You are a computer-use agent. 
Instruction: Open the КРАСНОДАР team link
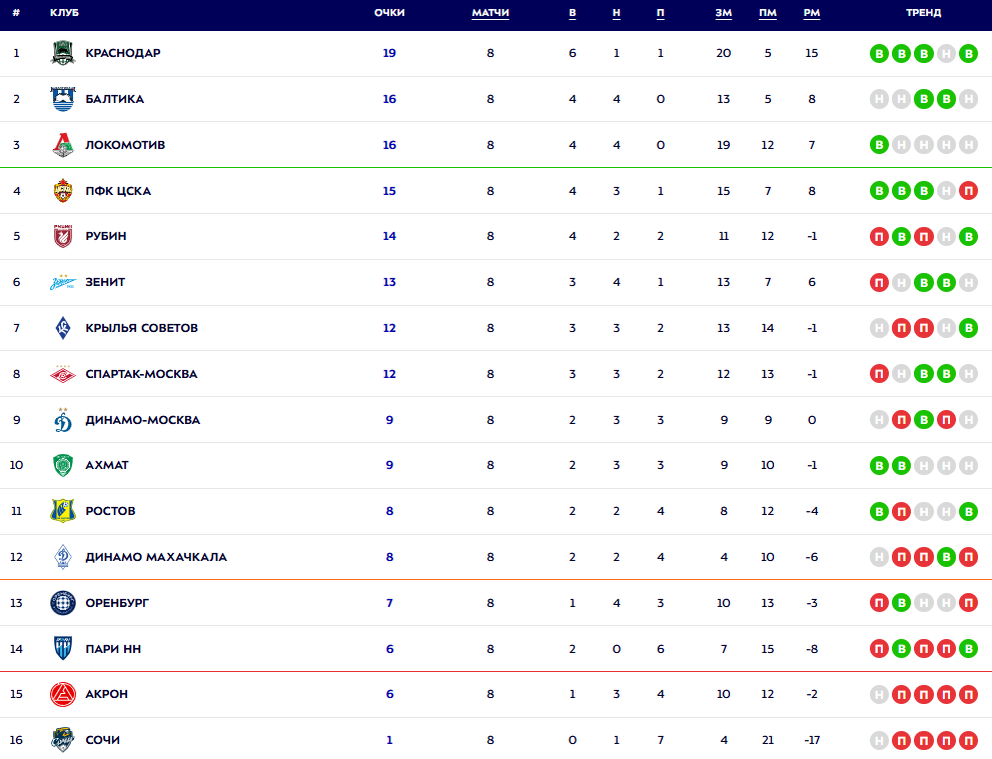click(x=123, y=53)
